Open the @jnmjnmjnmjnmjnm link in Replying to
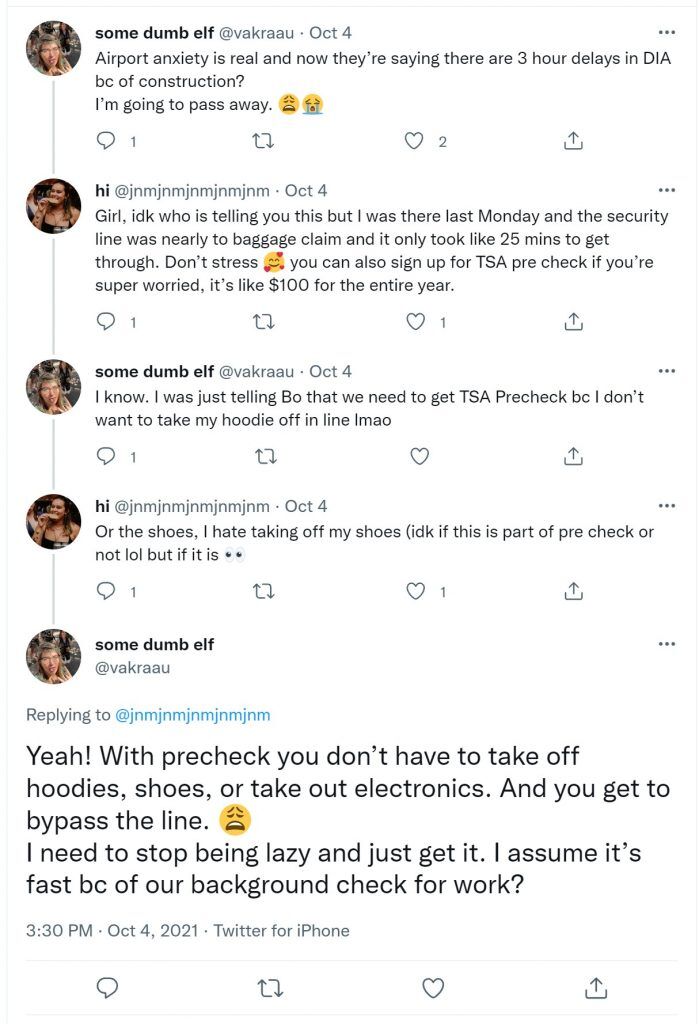This screenshot has width=699, height=1024. (x=193, y=715)
